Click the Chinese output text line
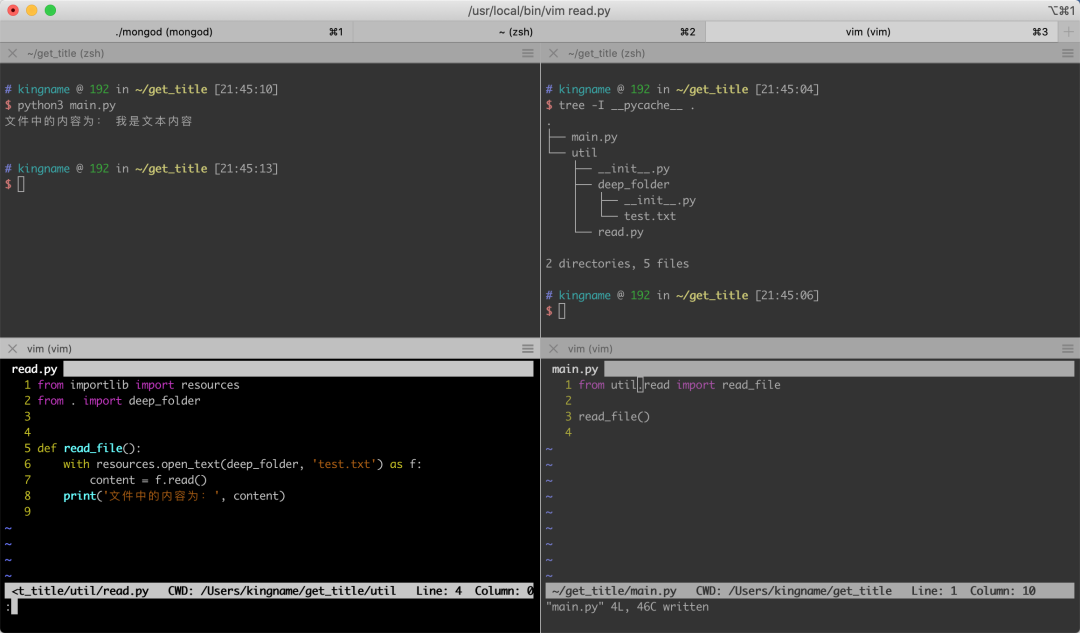 [98, 121]
